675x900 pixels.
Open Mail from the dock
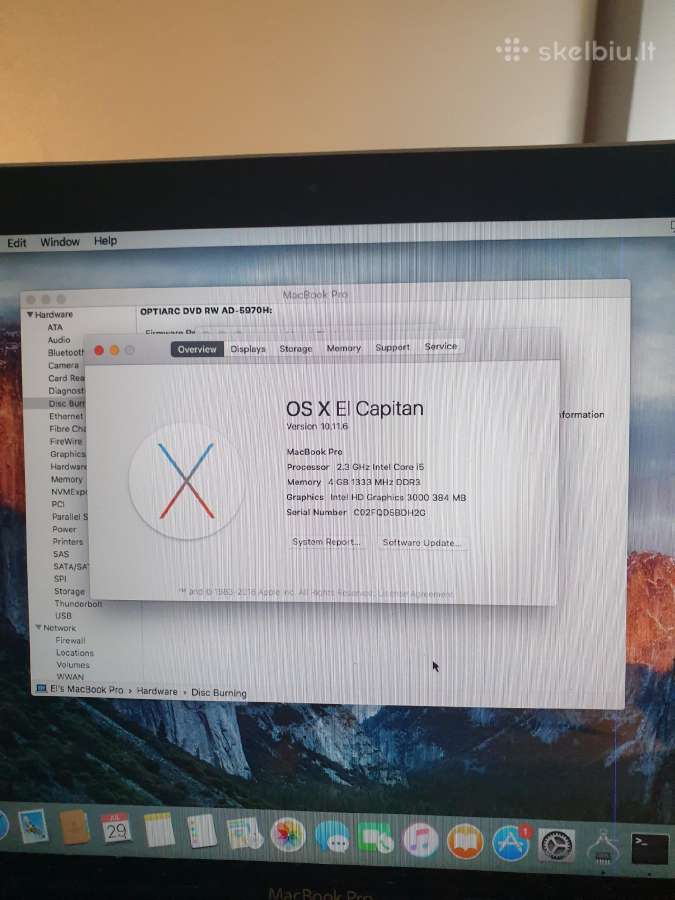[33, 827]
